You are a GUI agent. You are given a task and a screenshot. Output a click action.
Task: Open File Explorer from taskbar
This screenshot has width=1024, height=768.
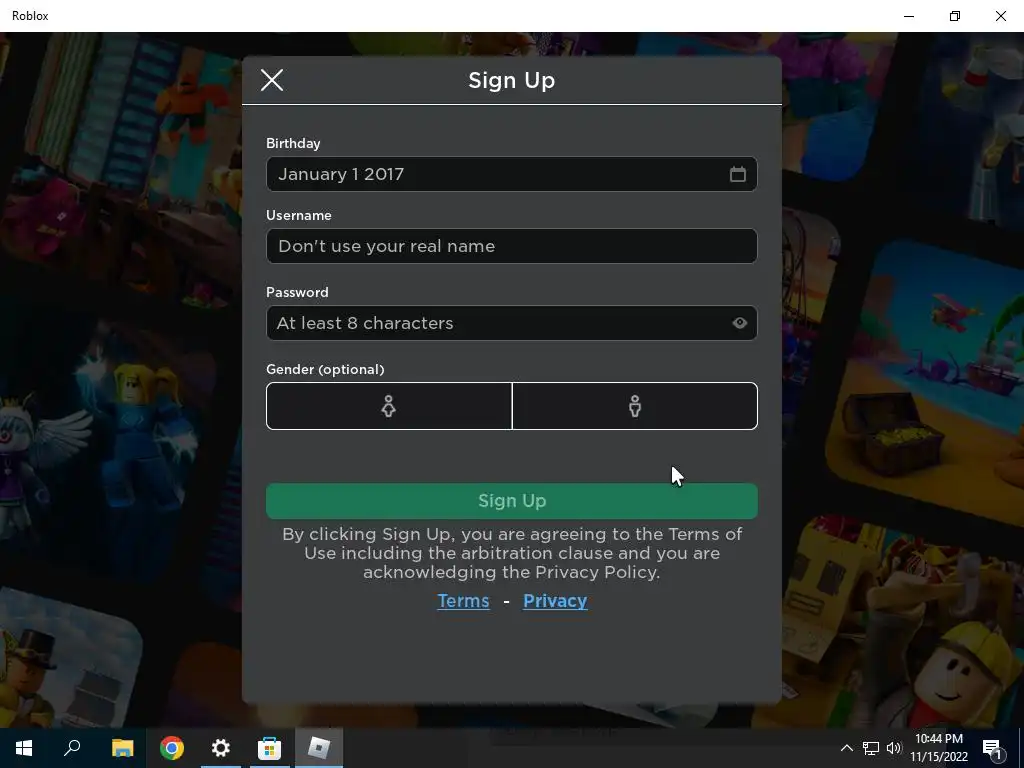tap(122, 748)
